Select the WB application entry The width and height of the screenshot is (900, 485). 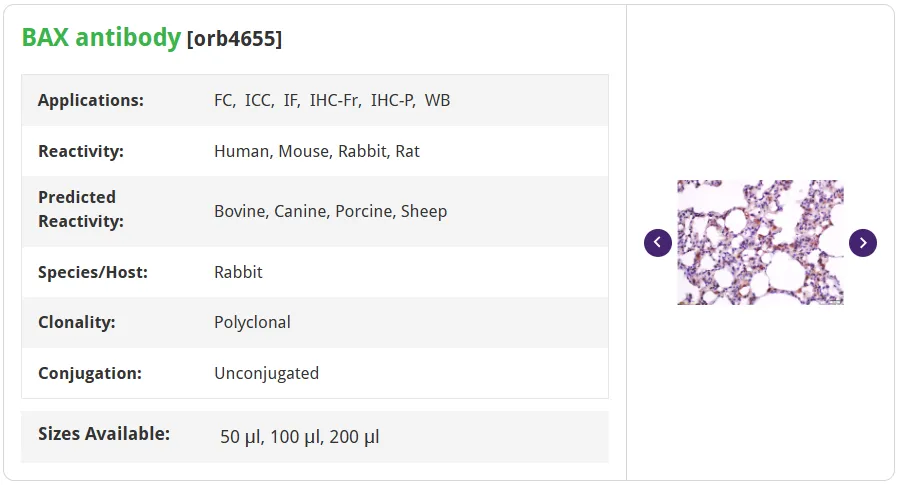[437, 100]
